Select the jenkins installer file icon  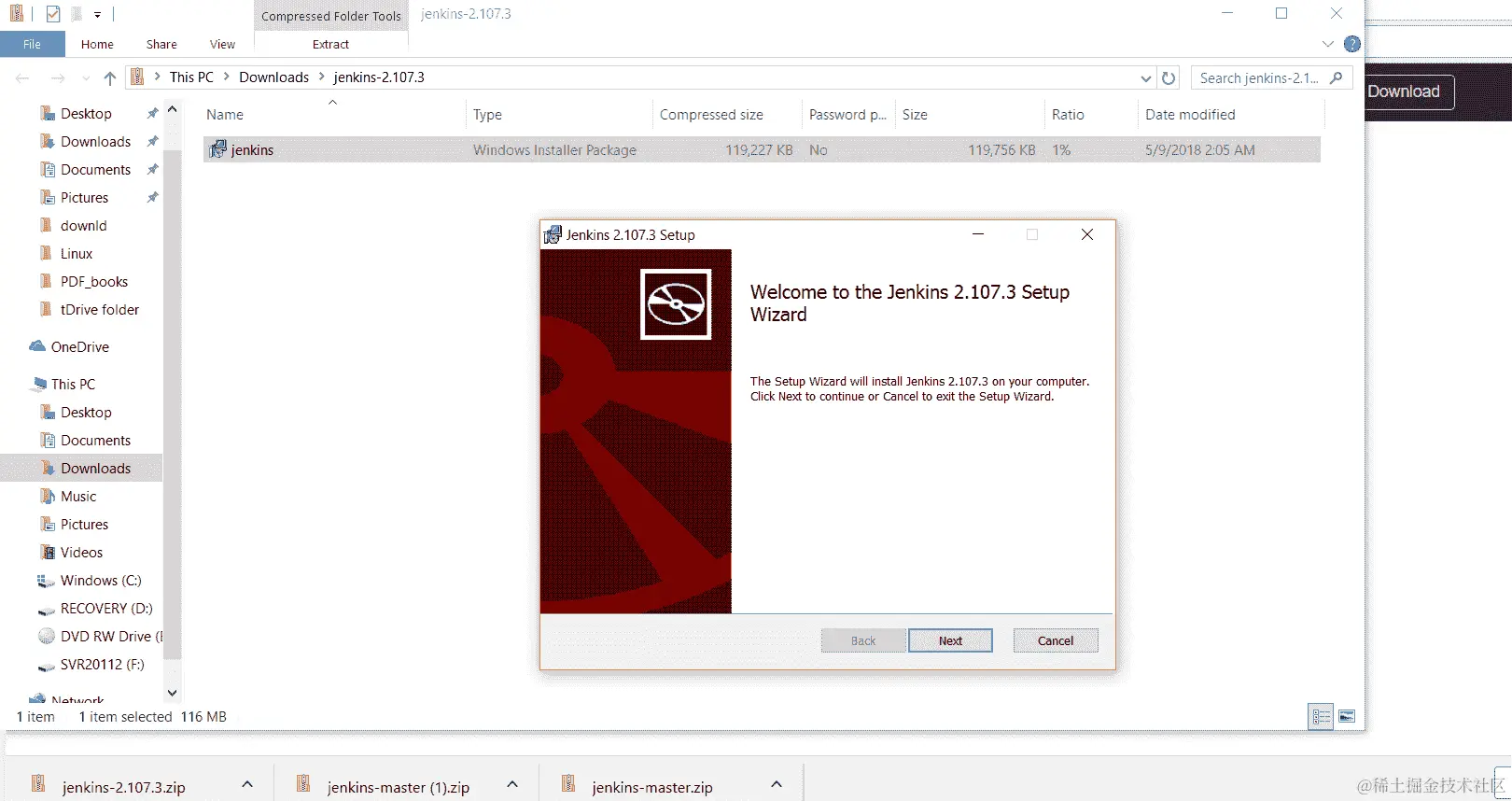pos(217,149)
